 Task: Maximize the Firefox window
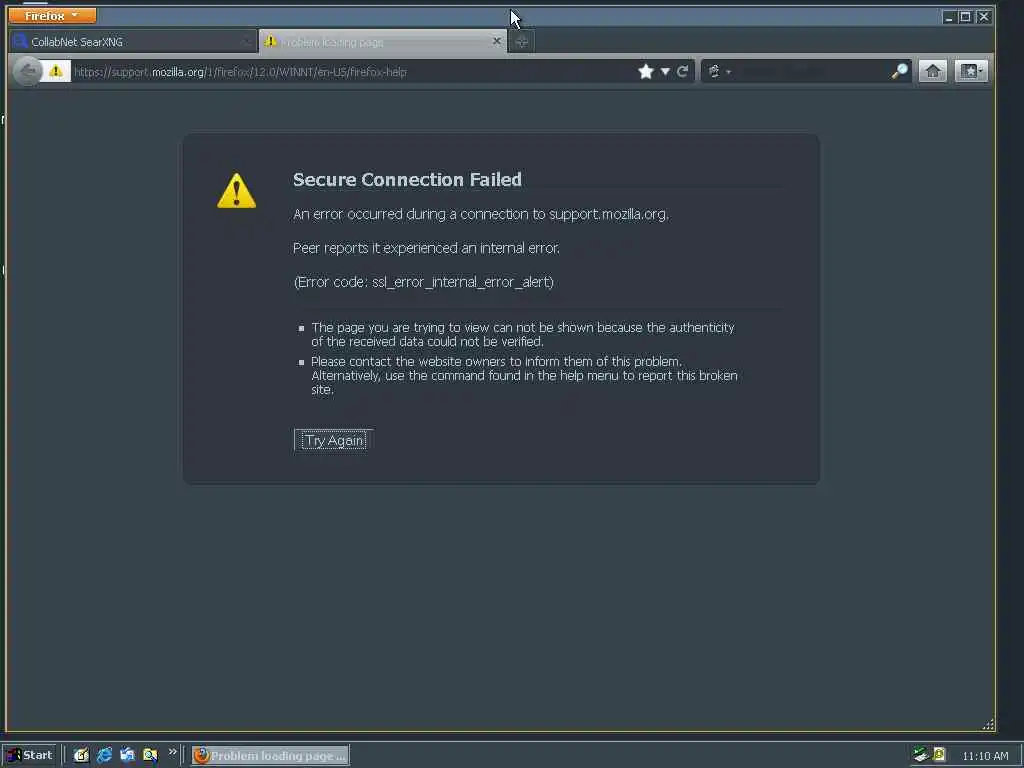(965, 17)
